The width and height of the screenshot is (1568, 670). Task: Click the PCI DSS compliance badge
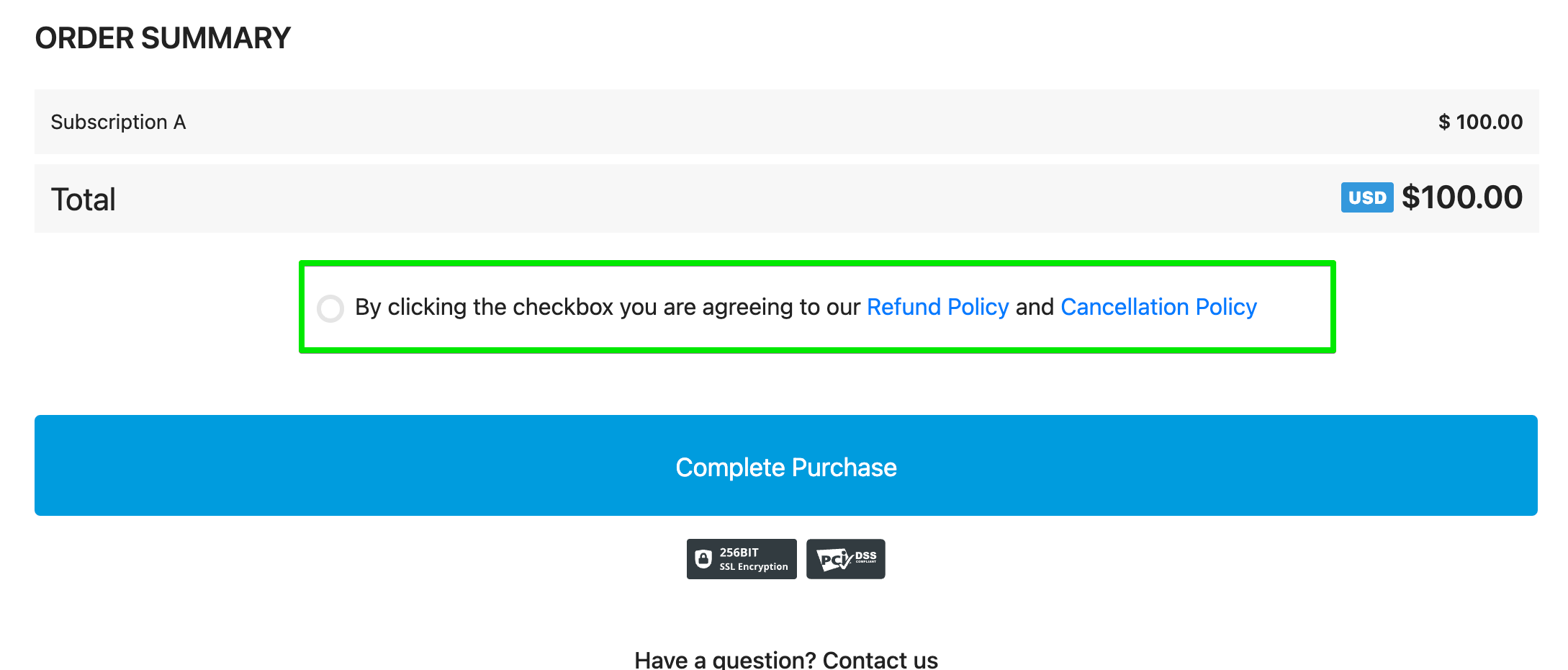pyautogui.click(x=846, y=559)
